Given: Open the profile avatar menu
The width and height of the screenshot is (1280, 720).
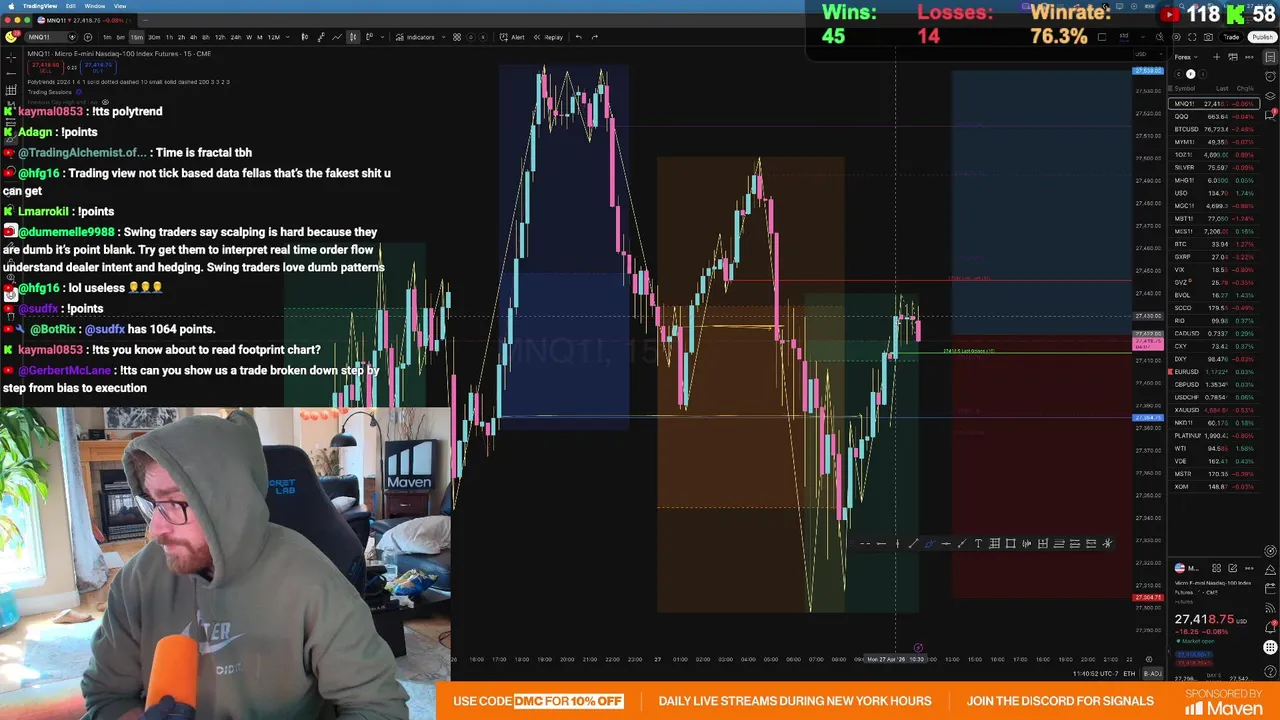Looking at the screenshot, I should click(10, 37).
